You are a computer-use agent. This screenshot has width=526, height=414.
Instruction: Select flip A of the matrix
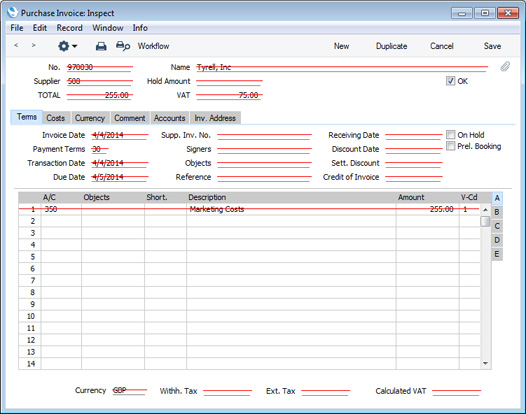497,198
